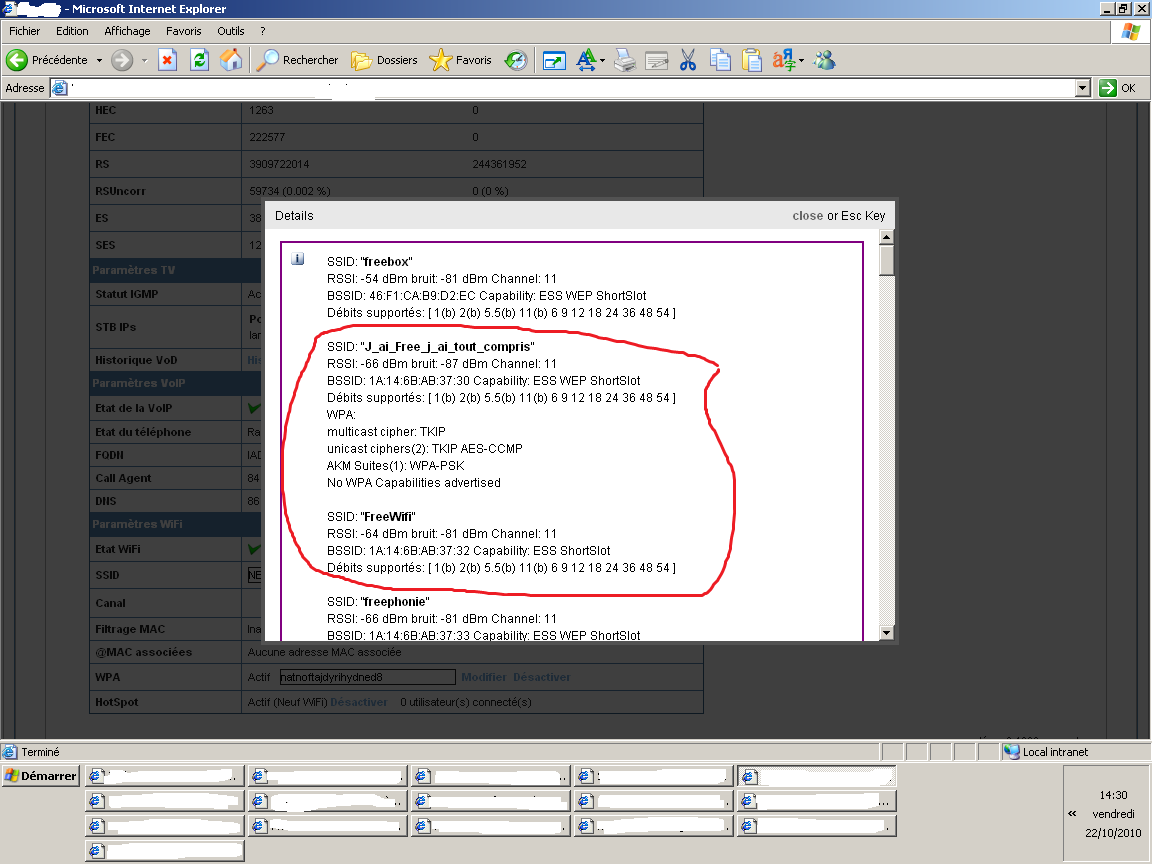This screenshot has width=1152, height=864.
Task: Click the BSSID 46:F1:CA:B9:D2:EC line
Action: coord(486,295)
